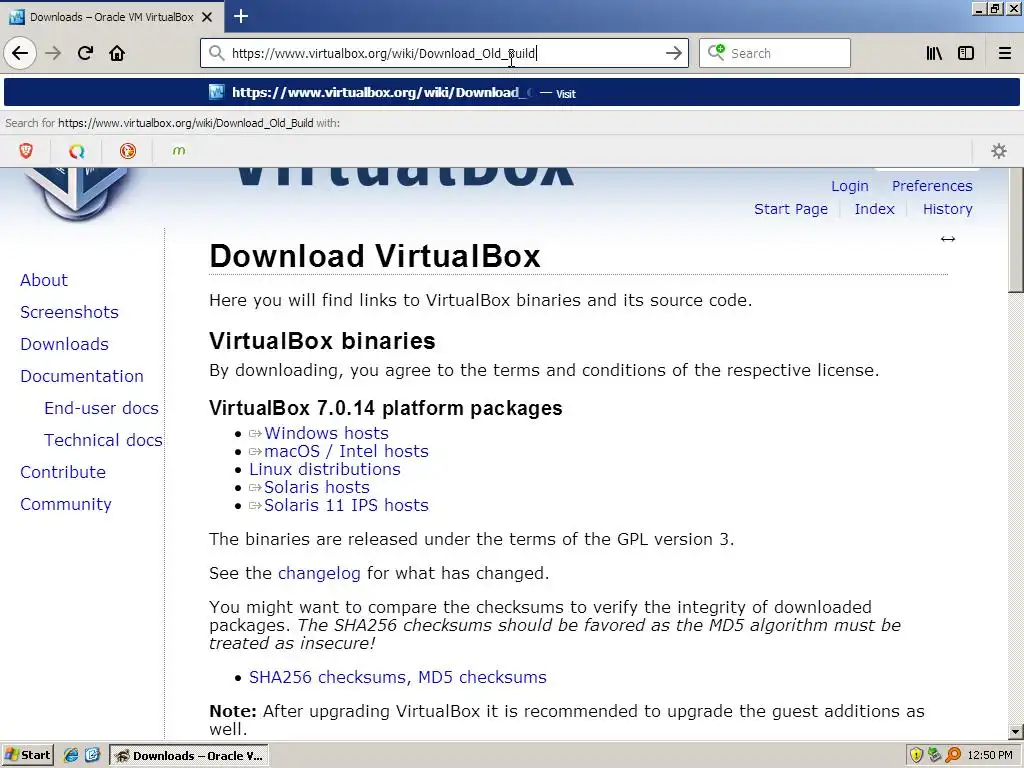
Task: Open Downloads in the sidebar
Action: click(64, 344)
